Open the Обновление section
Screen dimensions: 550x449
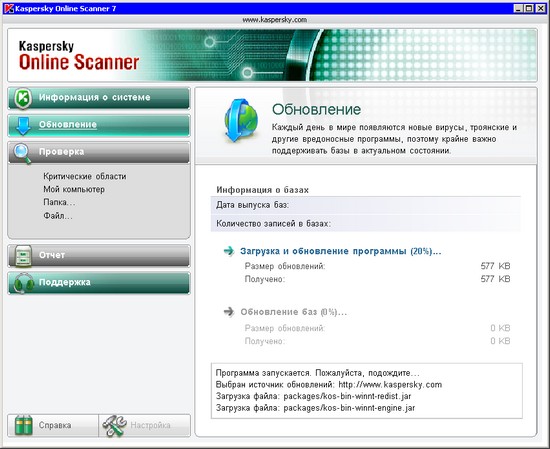[x=99, y=126]
